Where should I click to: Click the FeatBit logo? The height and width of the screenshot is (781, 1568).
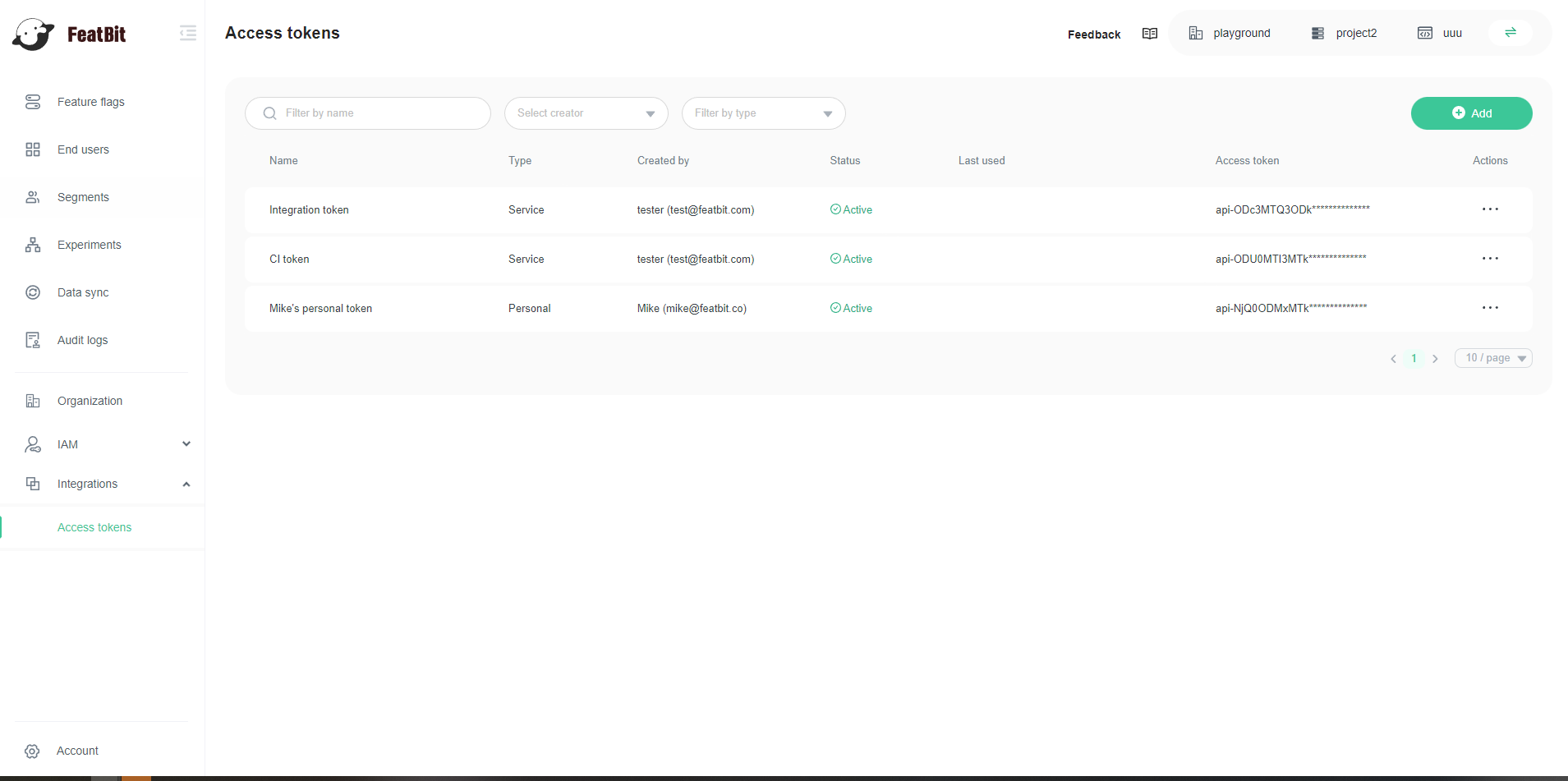(x=70, y=34)
